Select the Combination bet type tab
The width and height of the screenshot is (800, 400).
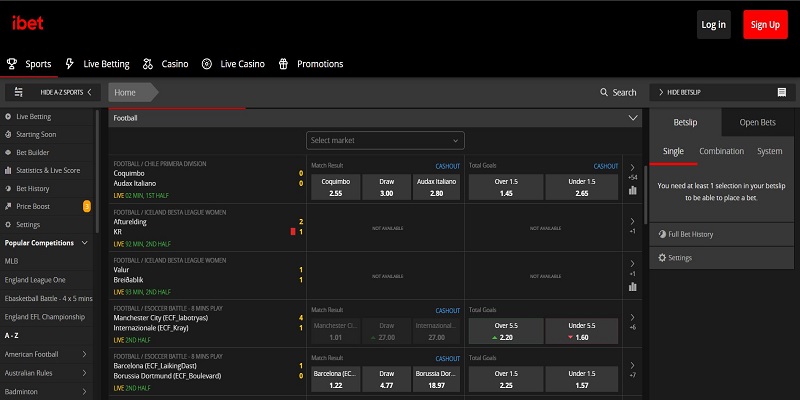point(721,151)
